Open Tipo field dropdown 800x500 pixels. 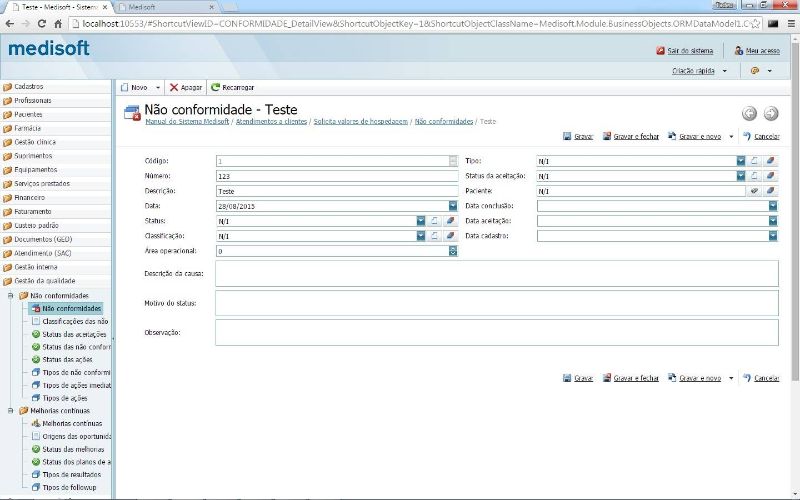(741, 161)
